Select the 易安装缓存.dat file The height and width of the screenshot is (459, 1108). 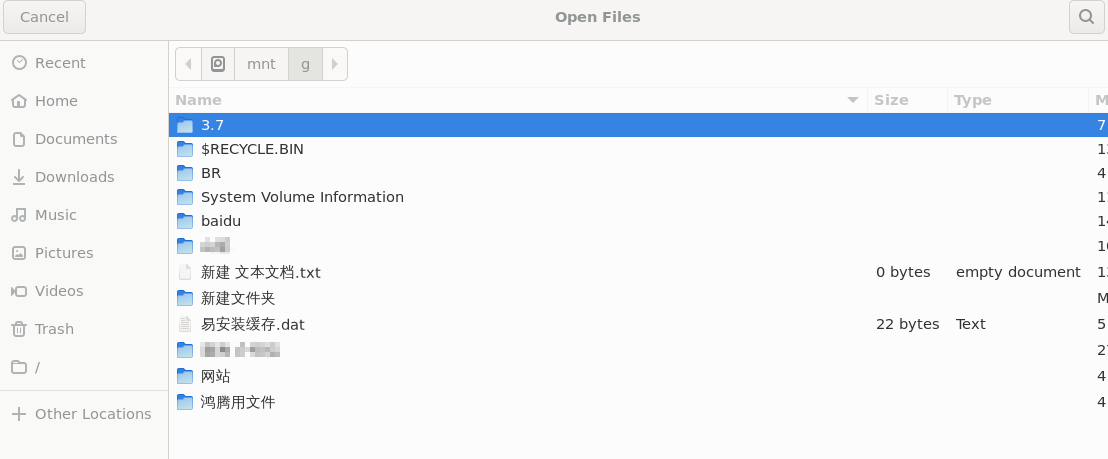tap(638, 324)
